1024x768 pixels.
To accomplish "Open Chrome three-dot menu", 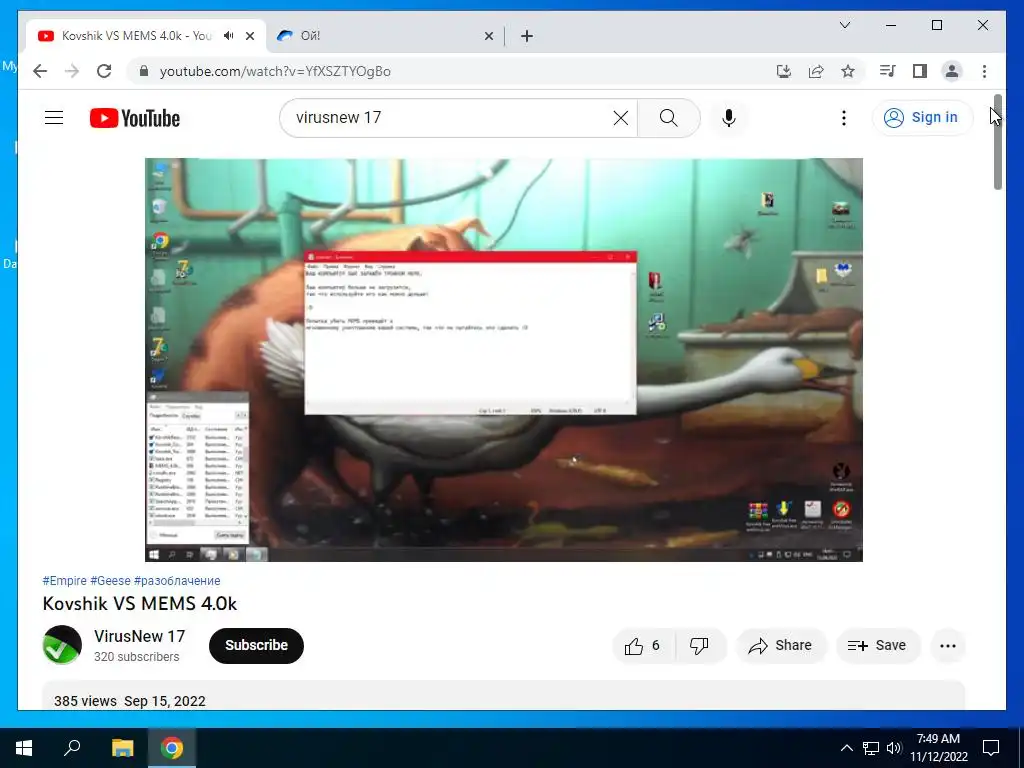I will point(984,71).
